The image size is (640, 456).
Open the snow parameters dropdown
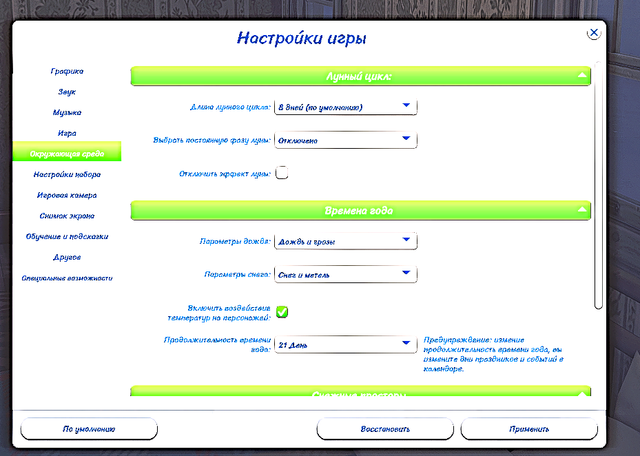point(346,274)
